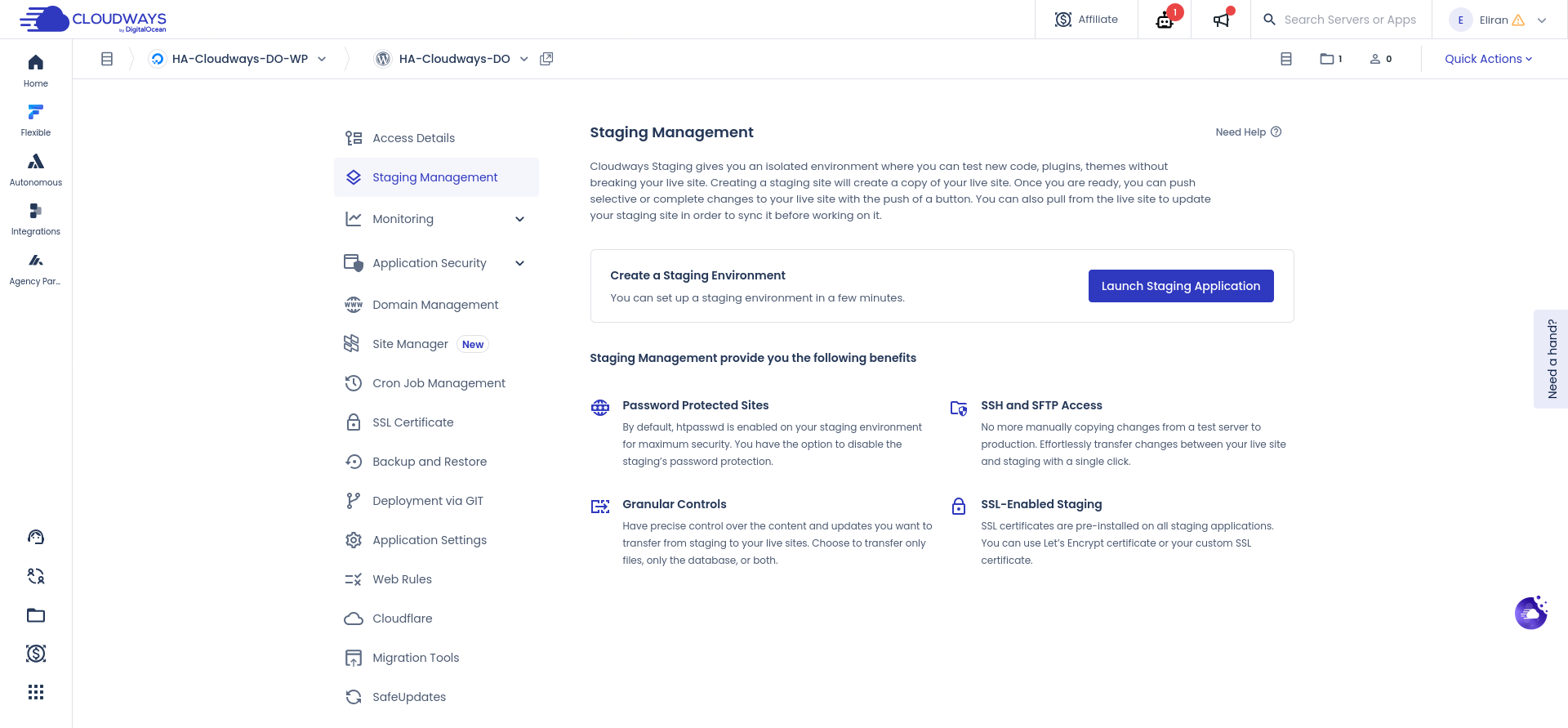This screenshot has height=728, width=1568.
Task: Click the servers list icon in breadcrumb
Action: [x=107, y=59]
